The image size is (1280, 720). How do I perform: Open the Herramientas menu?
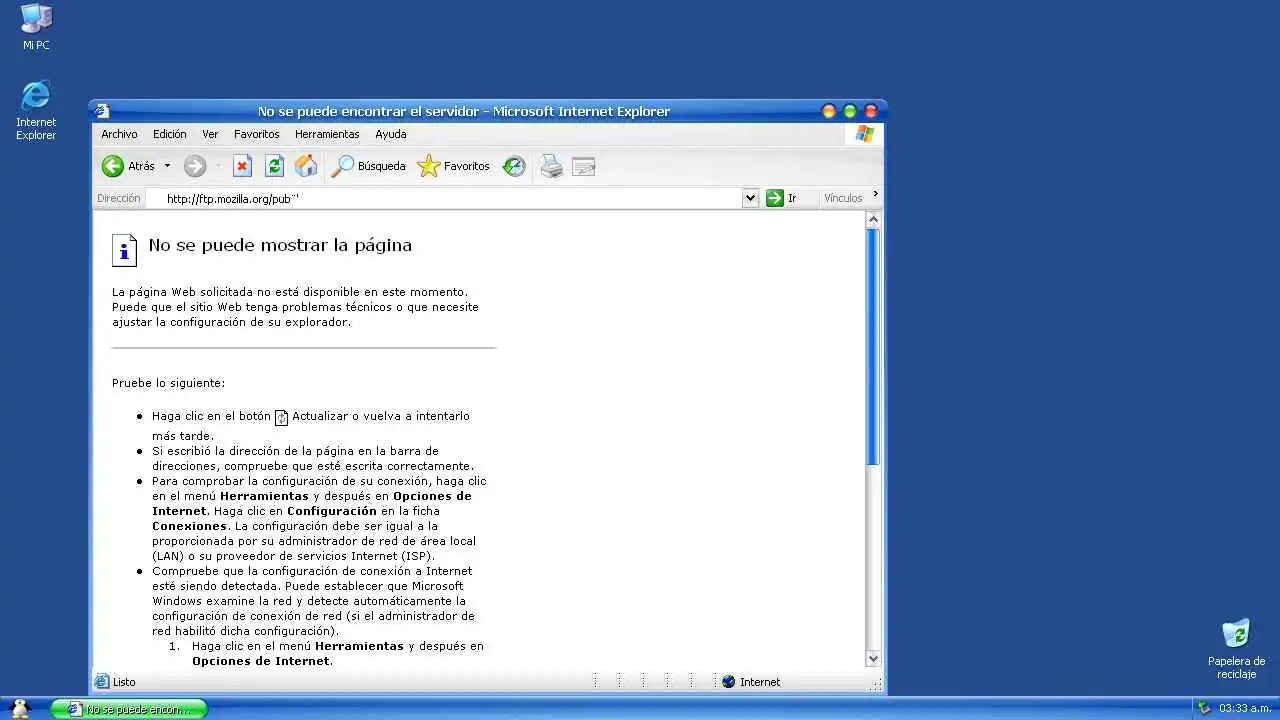pos(327,134)
